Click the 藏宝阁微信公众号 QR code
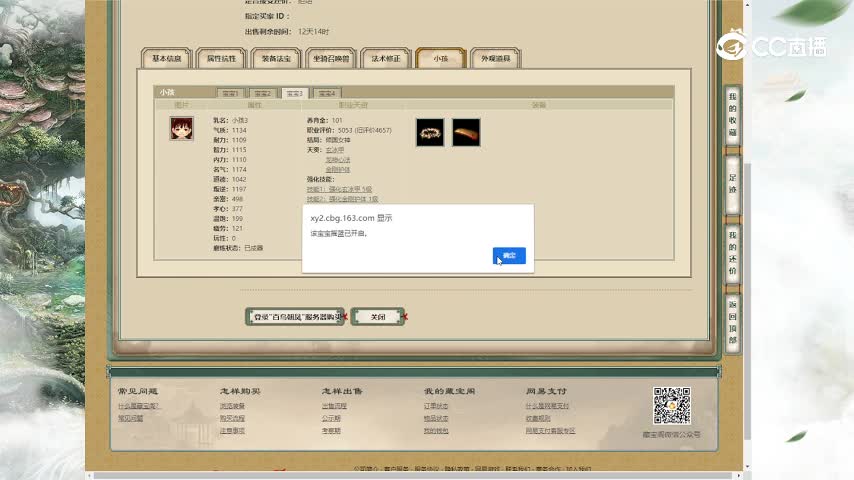This screenshot has height=480, width=854. coord(672,405)
